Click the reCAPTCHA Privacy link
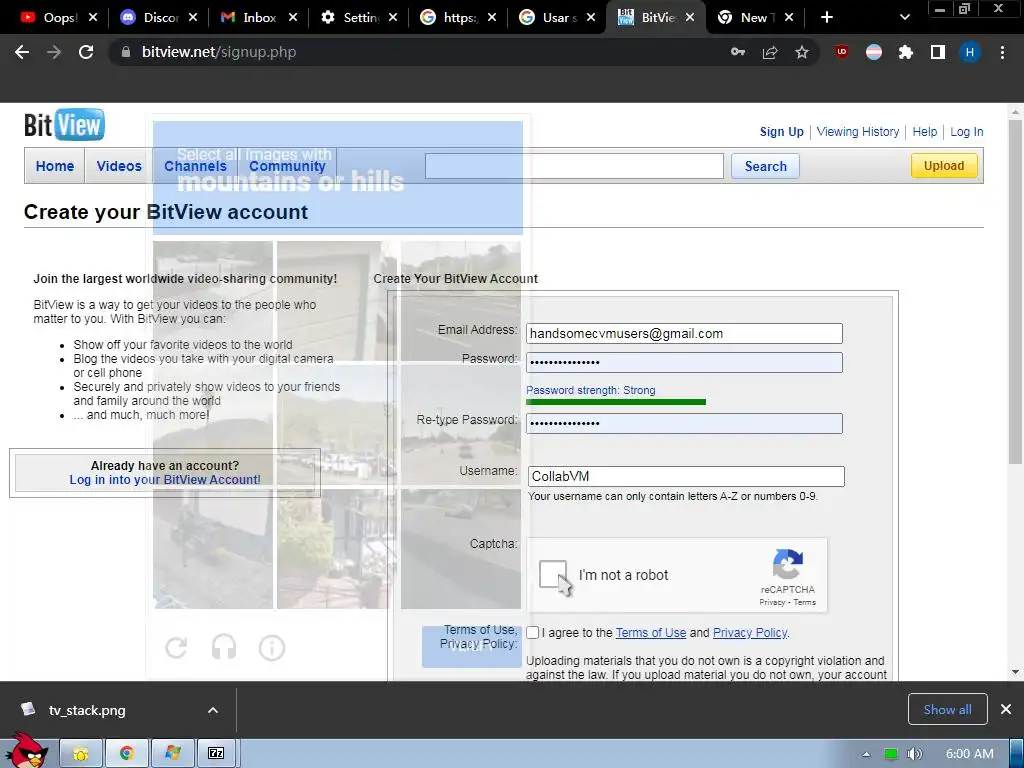 tap(772, 603)
